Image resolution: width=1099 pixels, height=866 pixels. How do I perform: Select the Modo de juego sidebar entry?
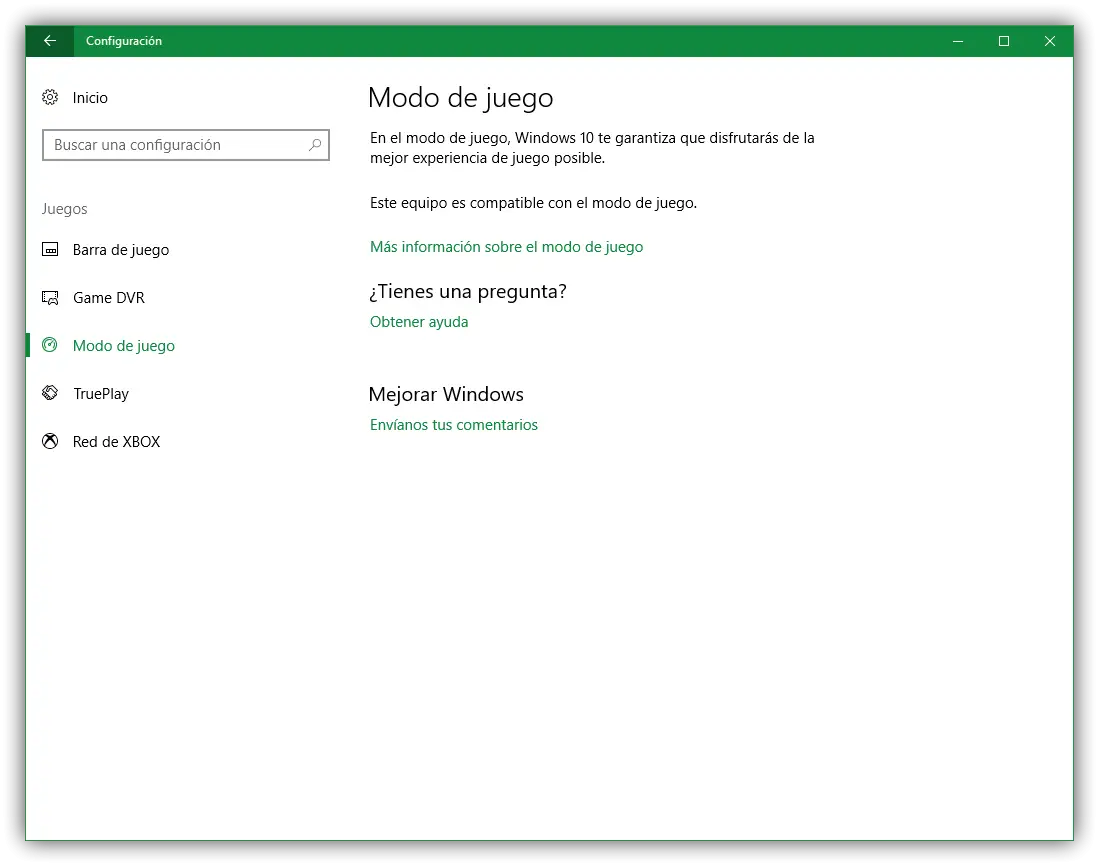[x=124, y=345]
